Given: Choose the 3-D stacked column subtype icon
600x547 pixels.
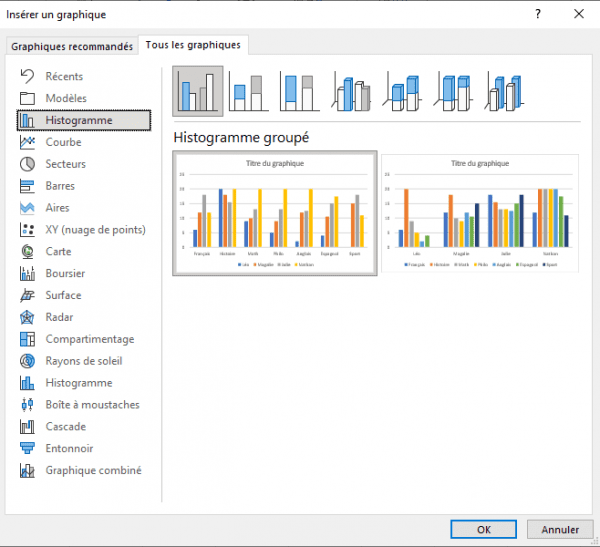Looking at the screenshot, I should (x=402, y=92).
